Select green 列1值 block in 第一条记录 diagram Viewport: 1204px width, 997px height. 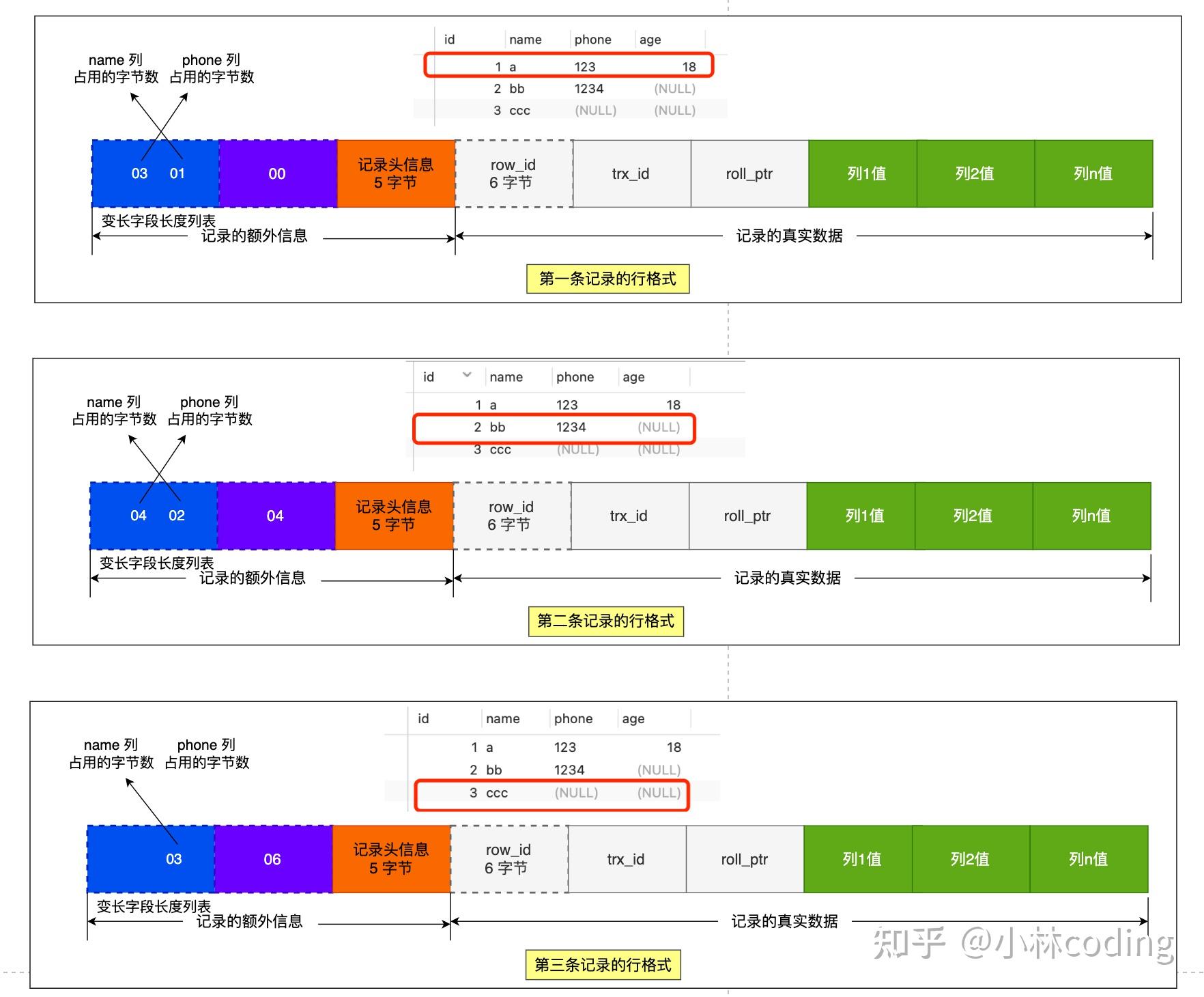tap(863, 173)
